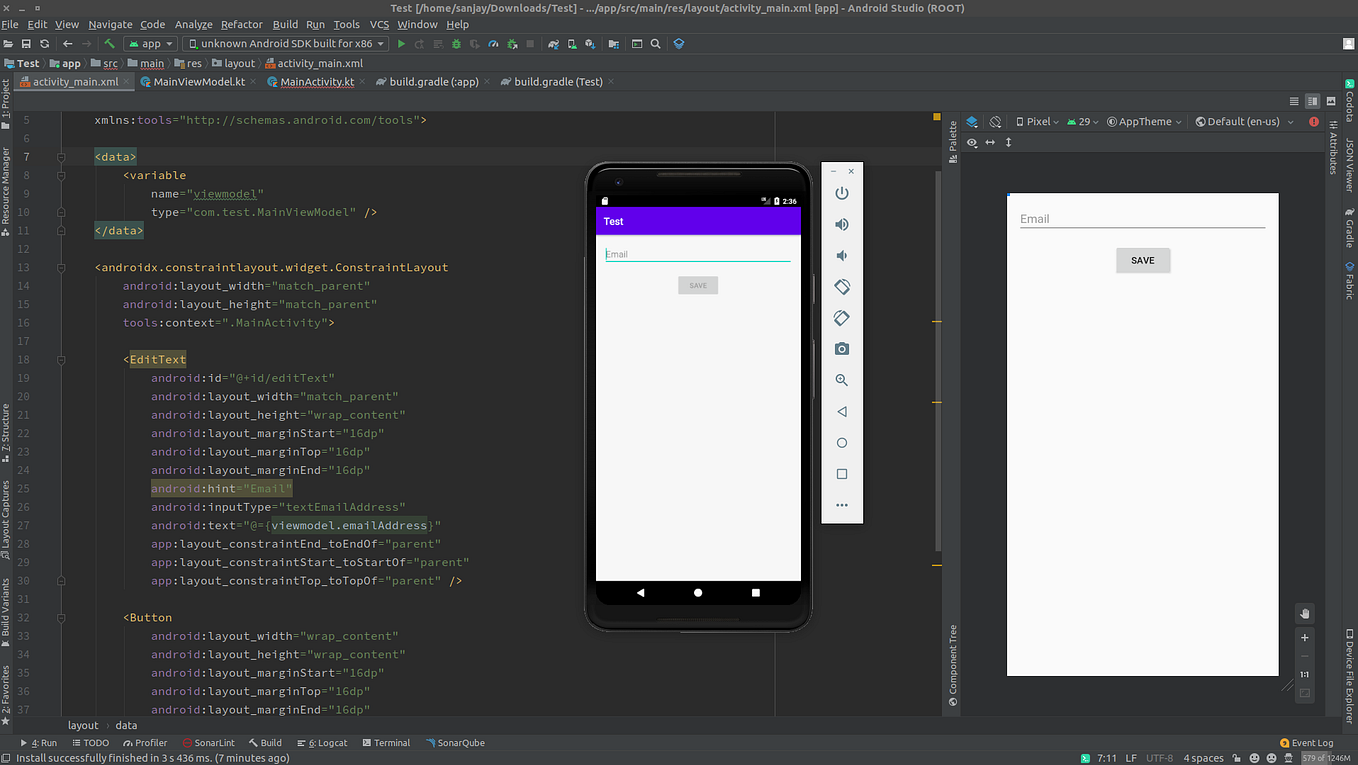Start debugging with the Debug bug icon
Screen dimensions: 1358x765
point(456,44)
